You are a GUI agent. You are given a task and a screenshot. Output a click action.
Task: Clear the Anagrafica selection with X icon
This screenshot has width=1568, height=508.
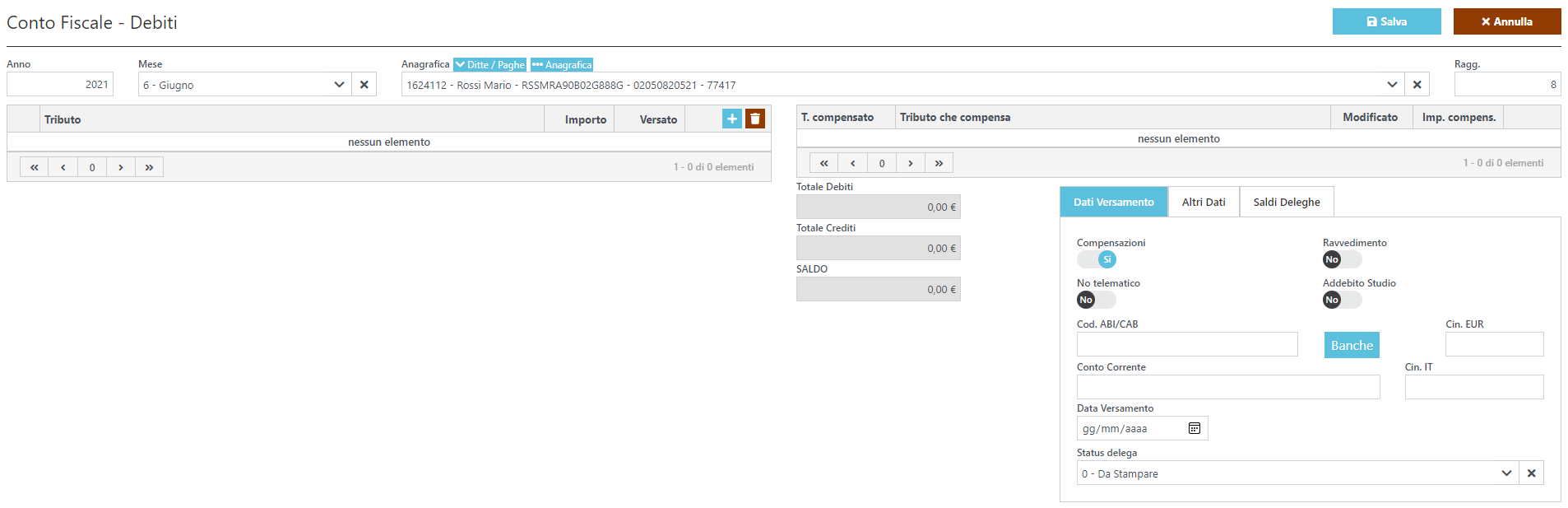[1417, 84]
